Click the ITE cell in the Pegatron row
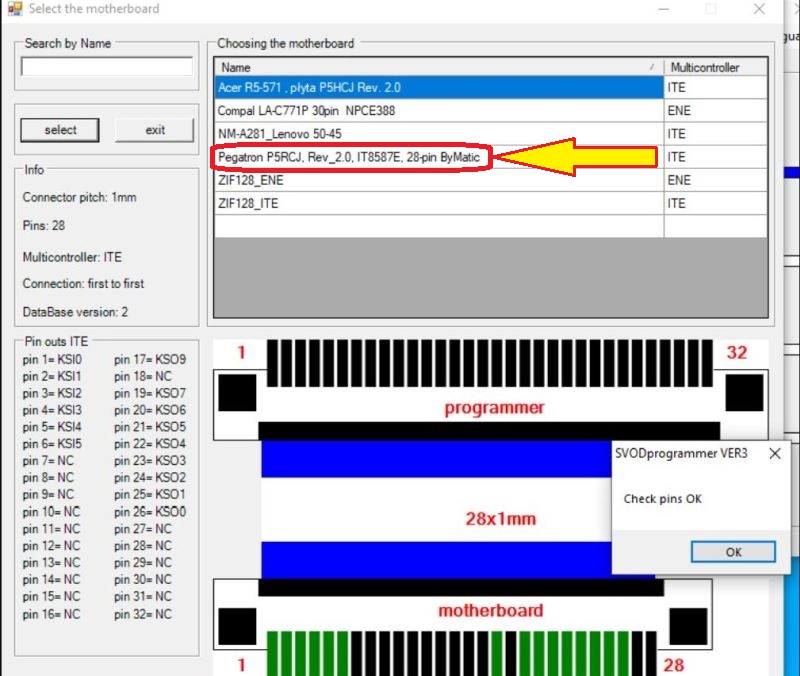Image resolution: width=800 pixels, height=676 pixels. click(x=715, y=157)
